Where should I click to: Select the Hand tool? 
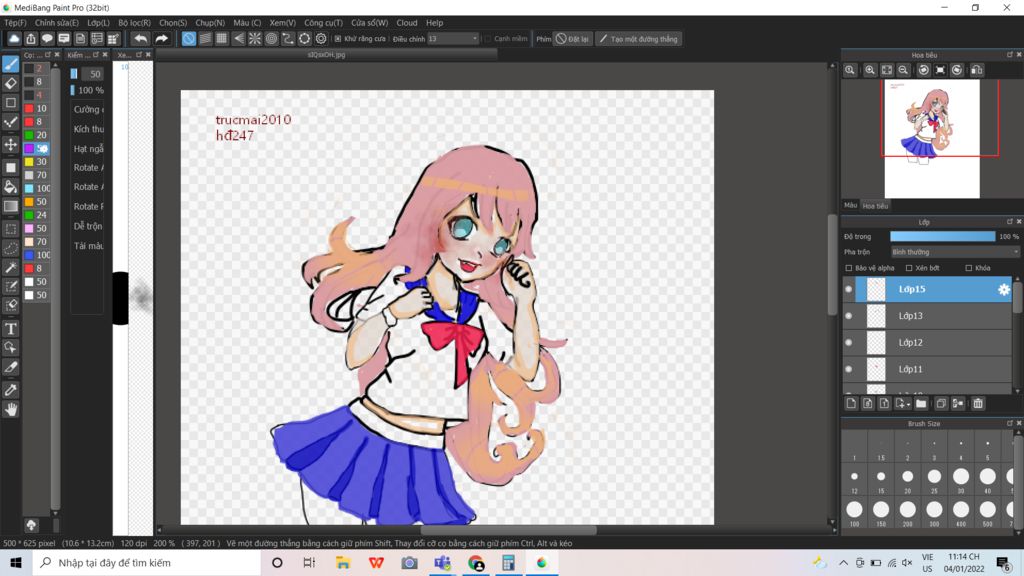[10, 409]
